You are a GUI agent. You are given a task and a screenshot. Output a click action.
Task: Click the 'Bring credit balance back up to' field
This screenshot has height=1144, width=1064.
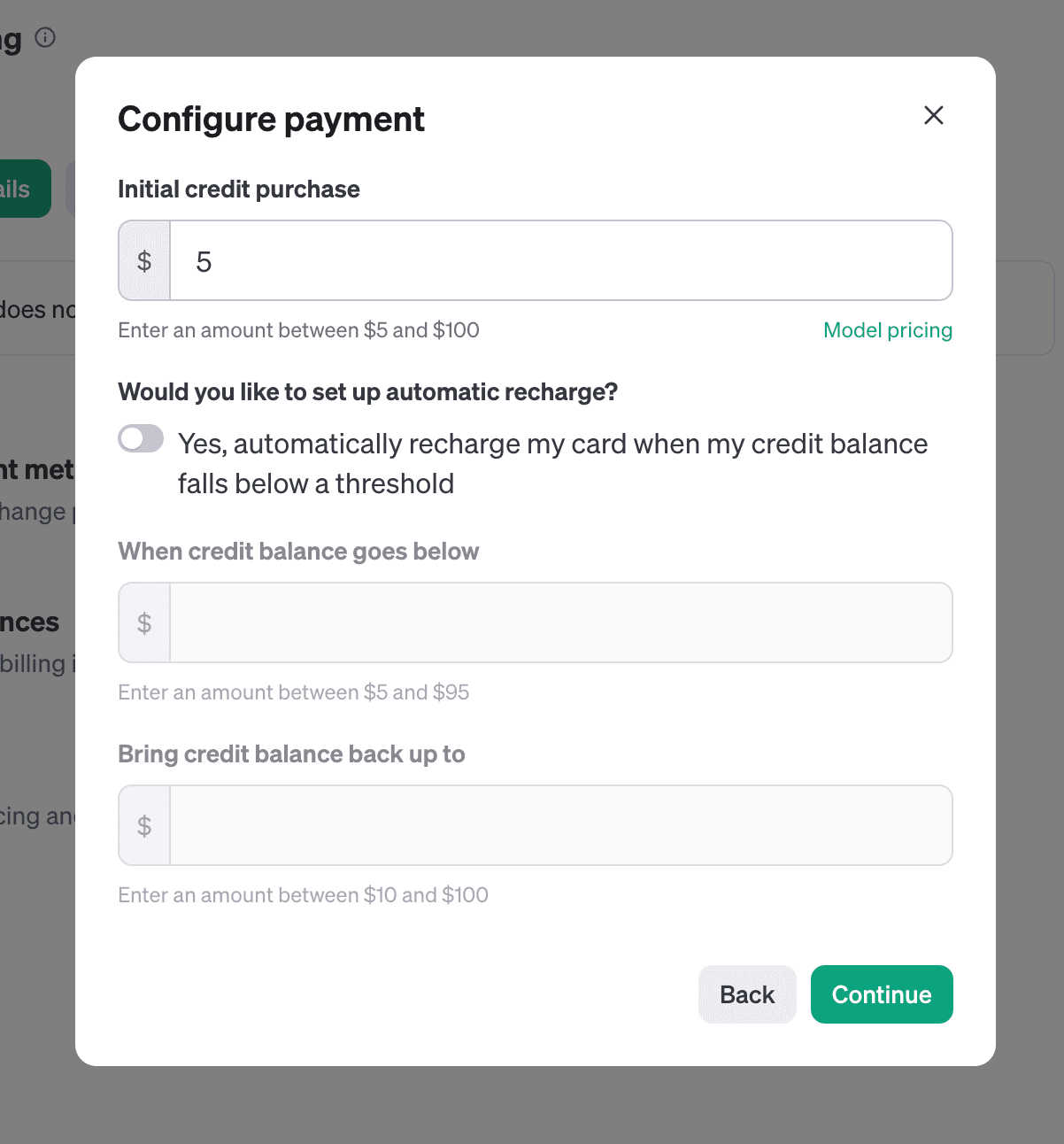tap(561, 825)
